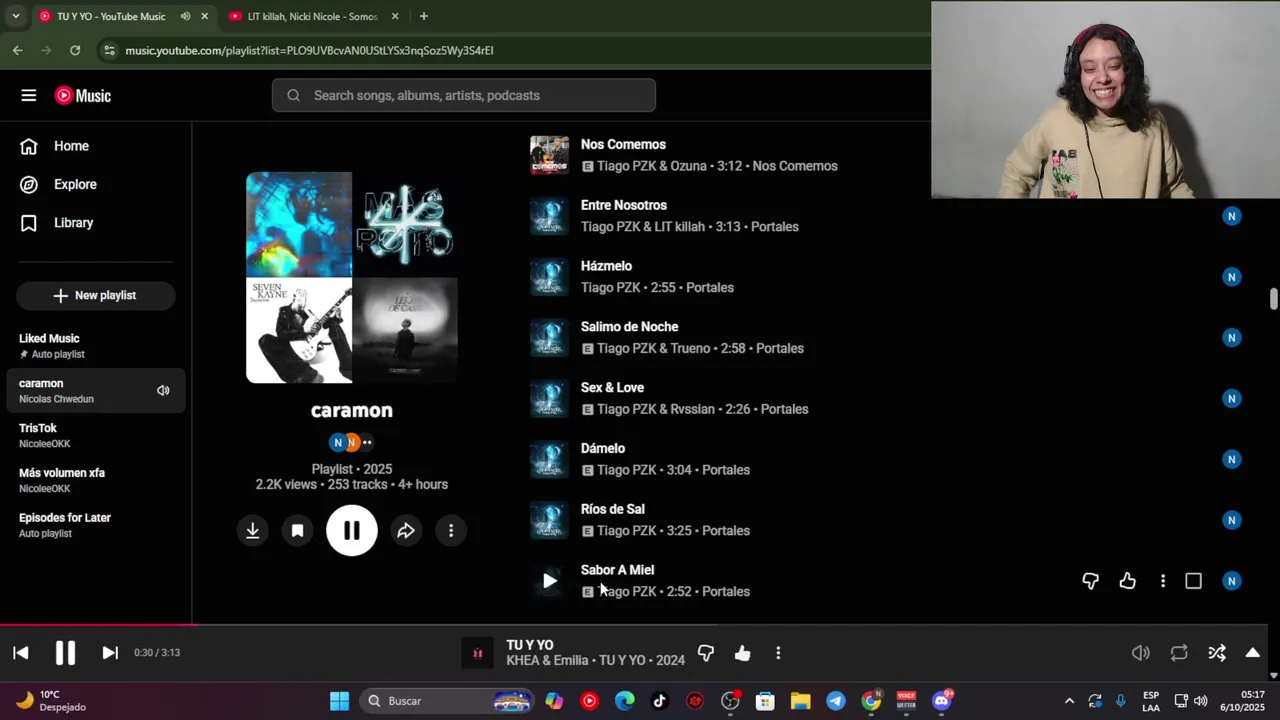Like Sabor A Miel track

pyautogui.click(x=1127, y=581)
